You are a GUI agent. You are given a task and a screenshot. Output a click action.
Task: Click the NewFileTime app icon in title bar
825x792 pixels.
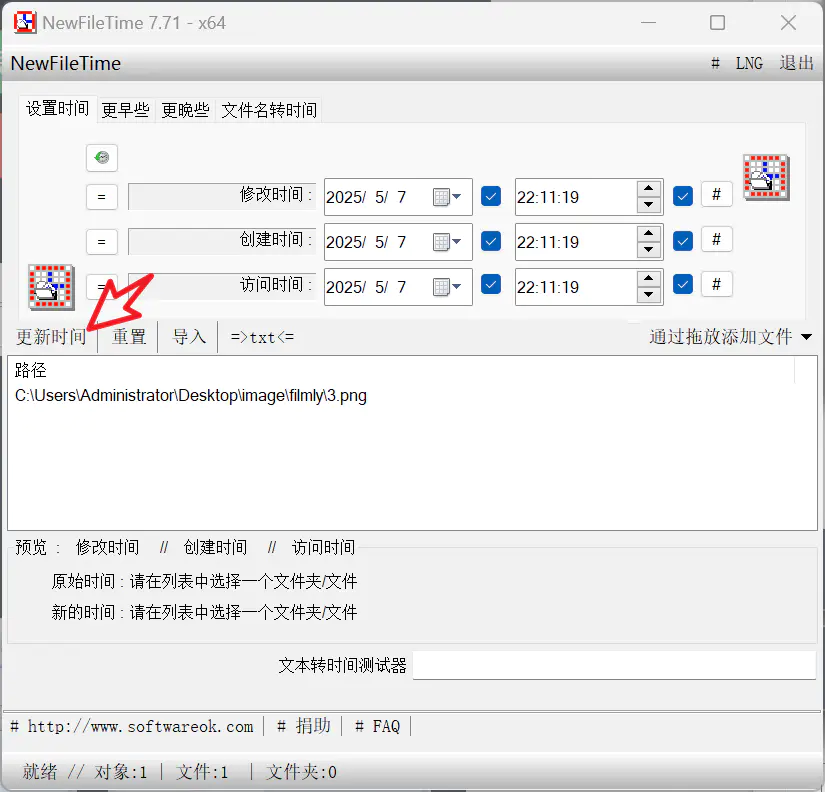pyautogui.click(x=25, y=22)
